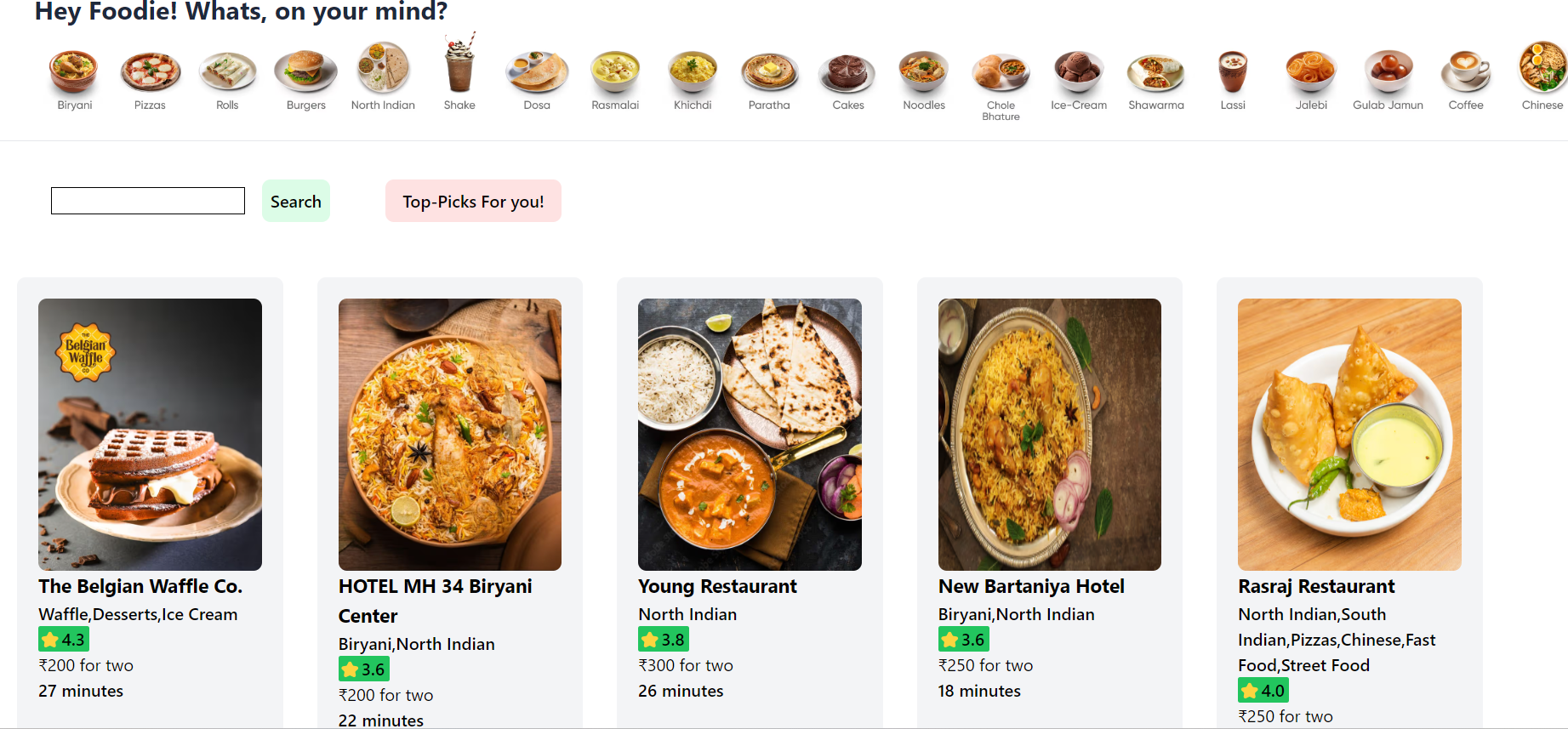The image size is (1568, 729).
Task: Click the Search button
Action: pos(296,202)
